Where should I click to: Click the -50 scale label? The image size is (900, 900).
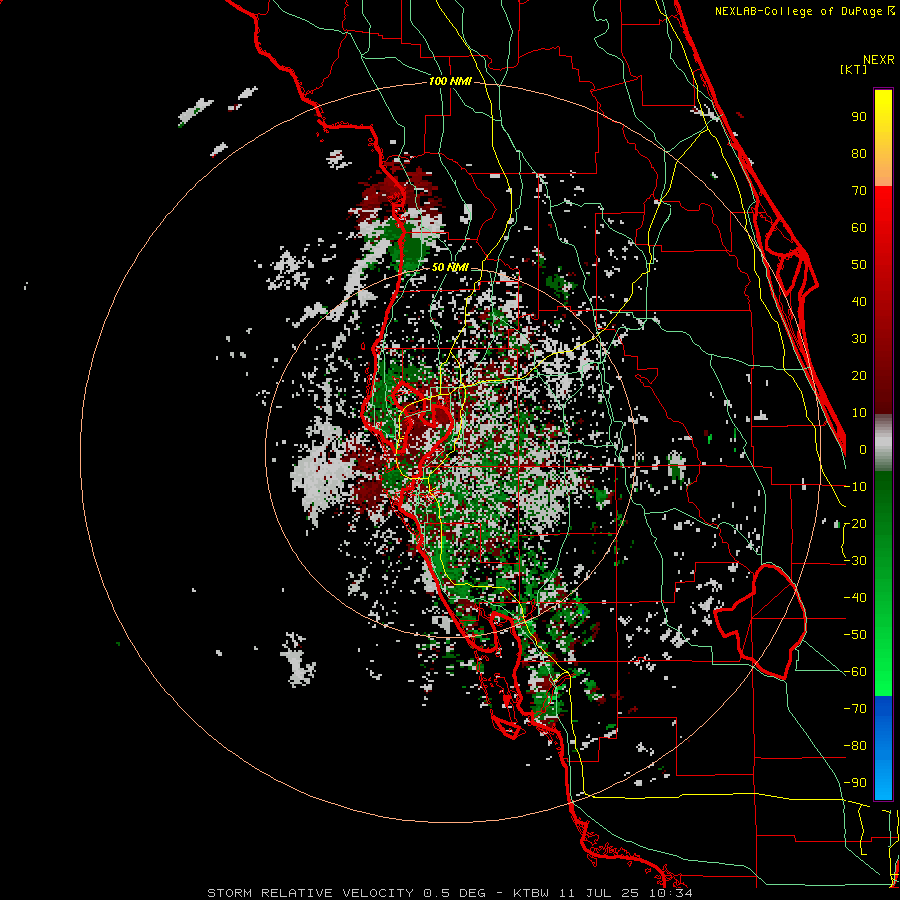coord(855,635)
